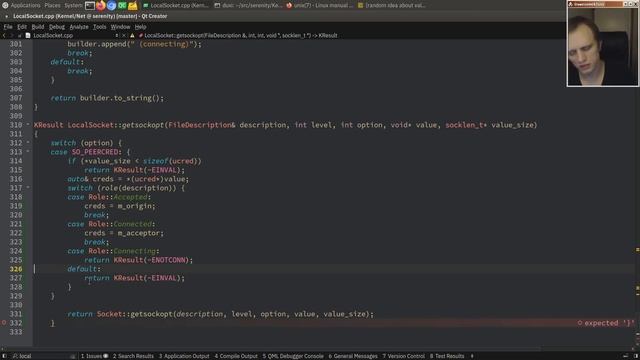Collapse the getsockopt function at line 310
The width and height of the screenshot is (640, 360).
tap(28, 124)
